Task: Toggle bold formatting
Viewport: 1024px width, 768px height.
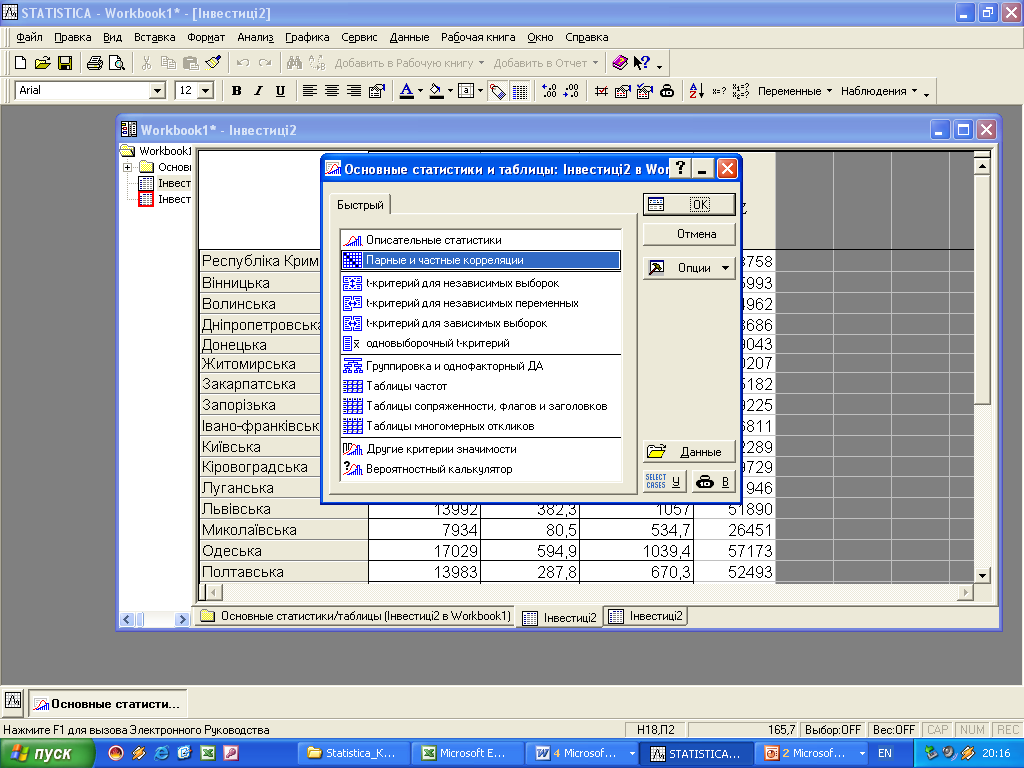Action: 236,91
